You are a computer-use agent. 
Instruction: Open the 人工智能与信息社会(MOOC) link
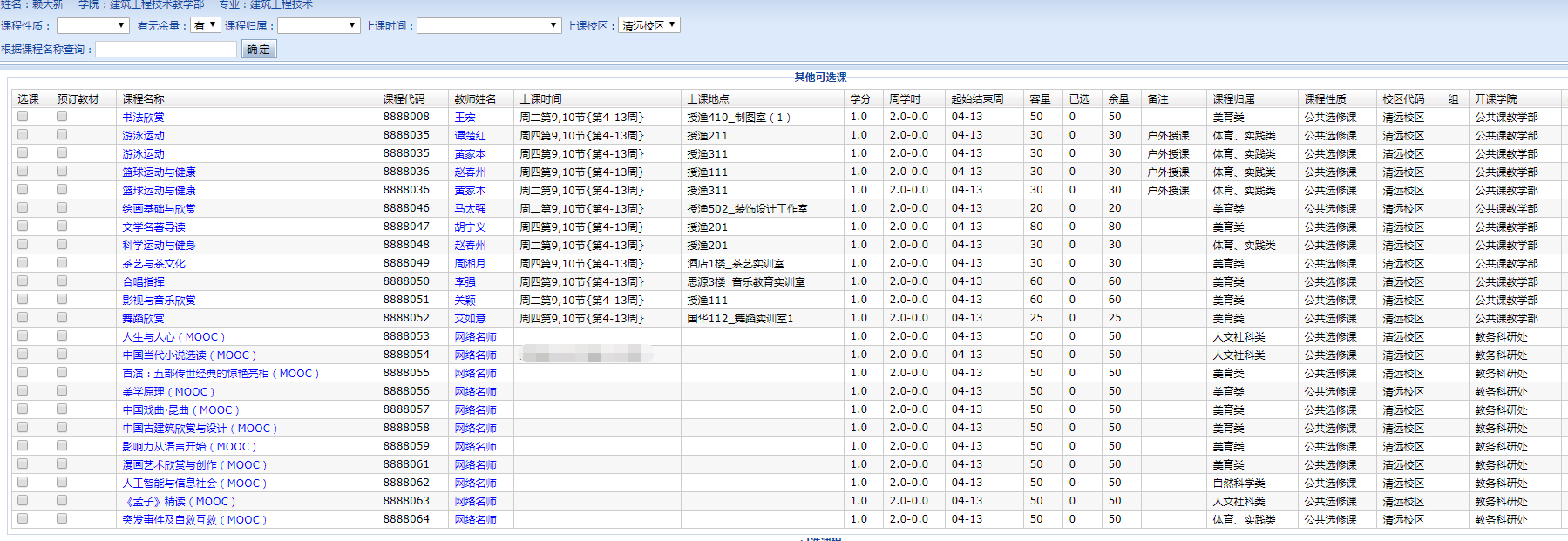194,484
